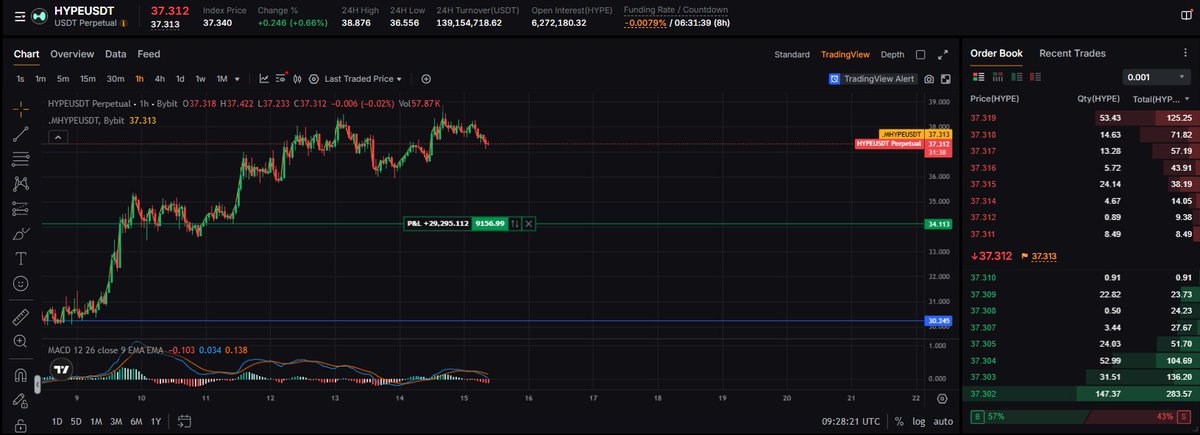Set the timeframe to 4h
Image resolution: width=1200 pixels, height=435 pixels.
click(x=160, y=78)
